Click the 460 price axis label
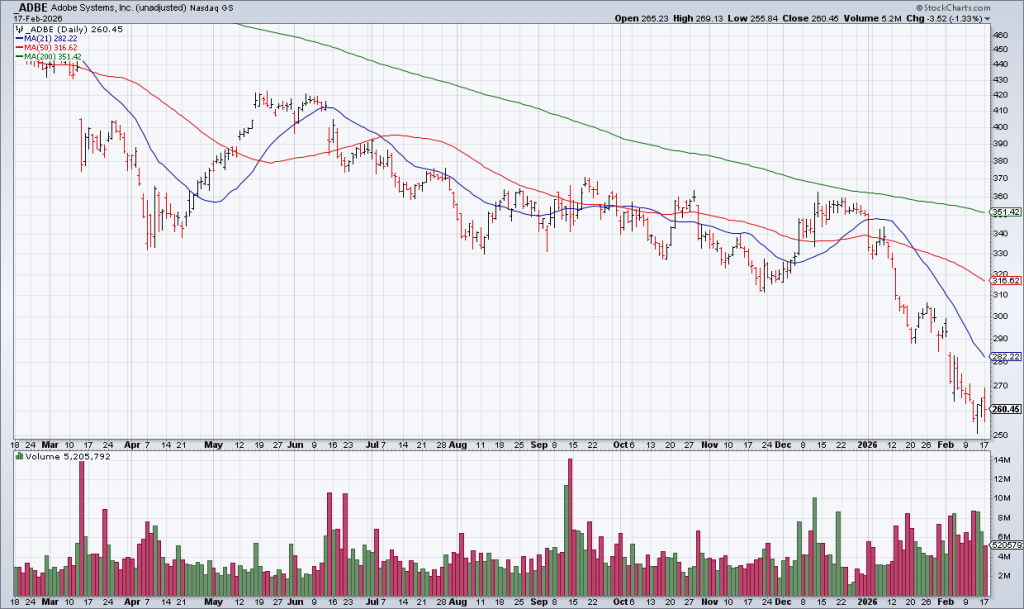 (x=1000, y=35)
